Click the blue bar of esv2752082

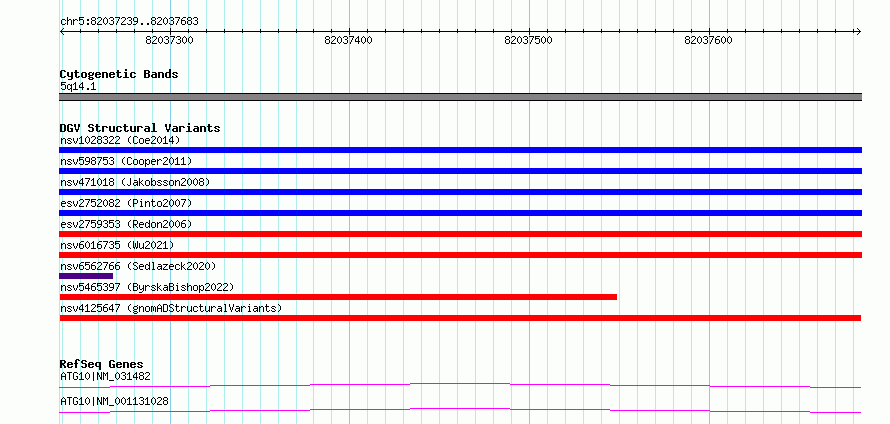pyautogui.click(x=460, y=213)
